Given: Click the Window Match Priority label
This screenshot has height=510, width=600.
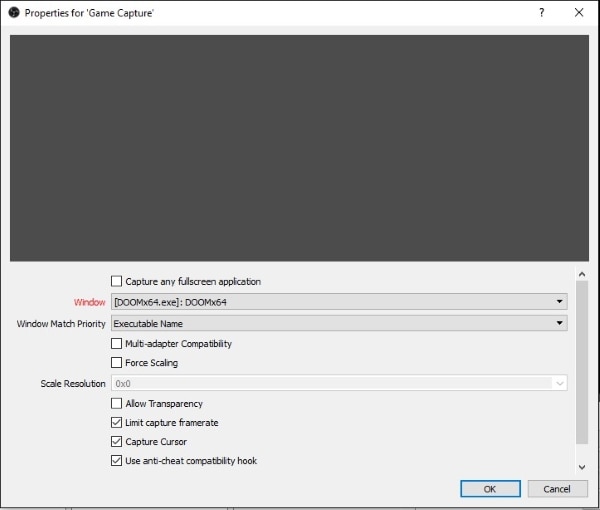Looking at the screenshot, I should (61, 324).
